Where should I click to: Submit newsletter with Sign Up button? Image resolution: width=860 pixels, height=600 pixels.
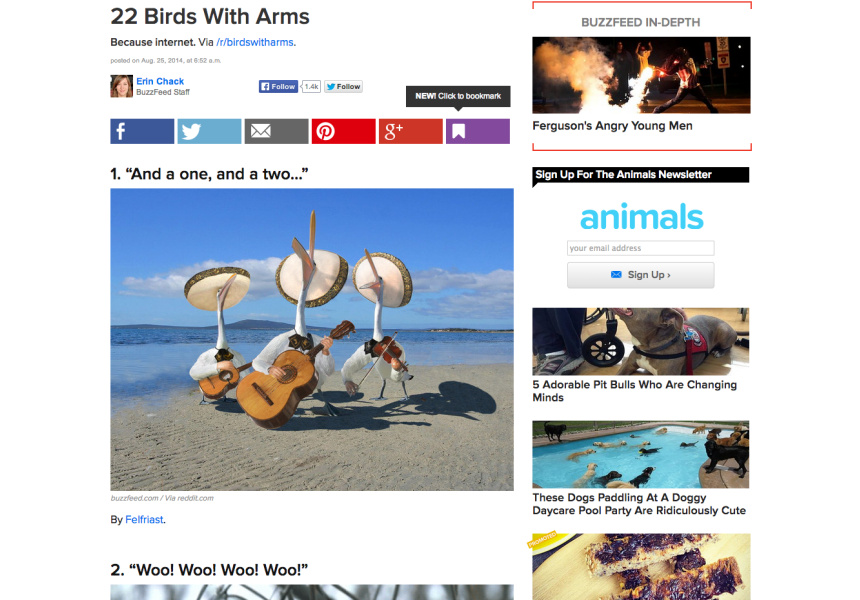click(641, 275)
